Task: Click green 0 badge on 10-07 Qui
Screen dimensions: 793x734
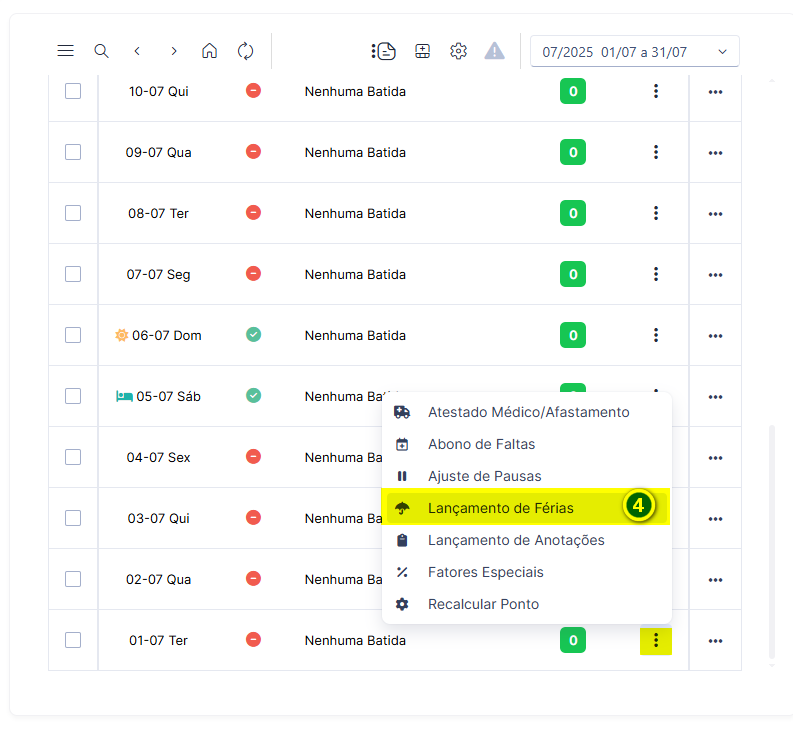Action: point(572,91)
